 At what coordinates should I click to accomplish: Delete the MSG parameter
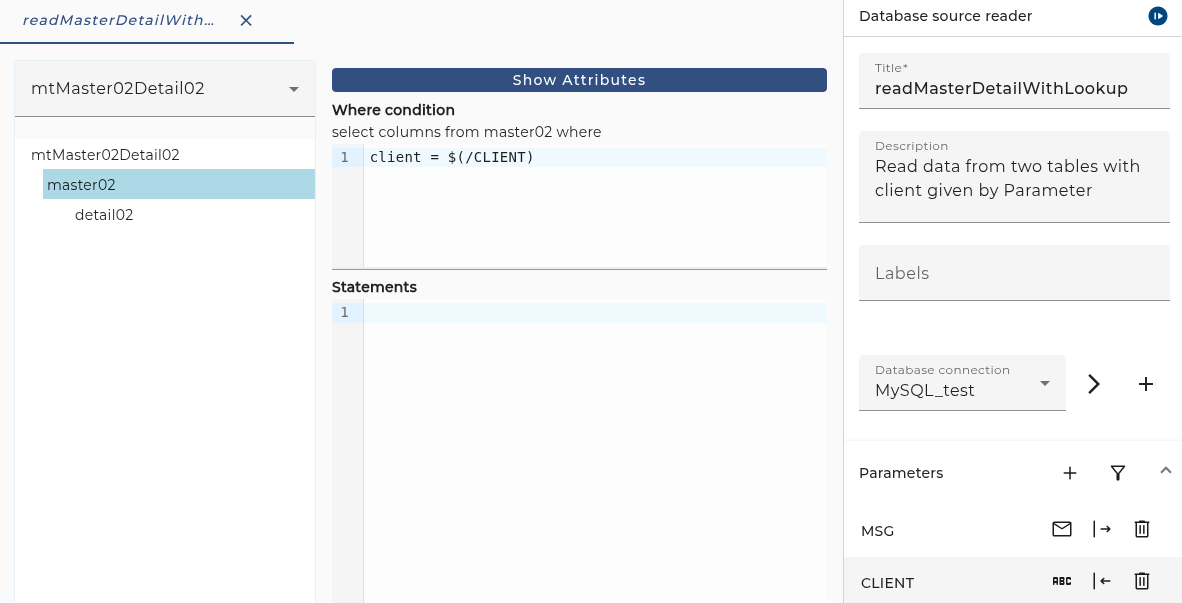pos(1142,529)
